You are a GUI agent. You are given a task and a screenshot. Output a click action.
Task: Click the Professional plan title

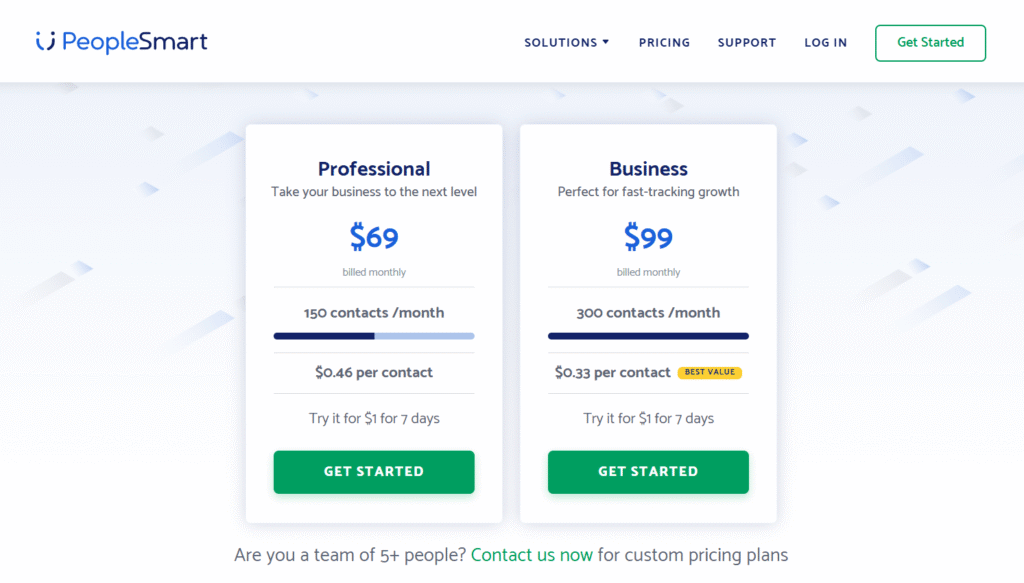click(373, 168)
